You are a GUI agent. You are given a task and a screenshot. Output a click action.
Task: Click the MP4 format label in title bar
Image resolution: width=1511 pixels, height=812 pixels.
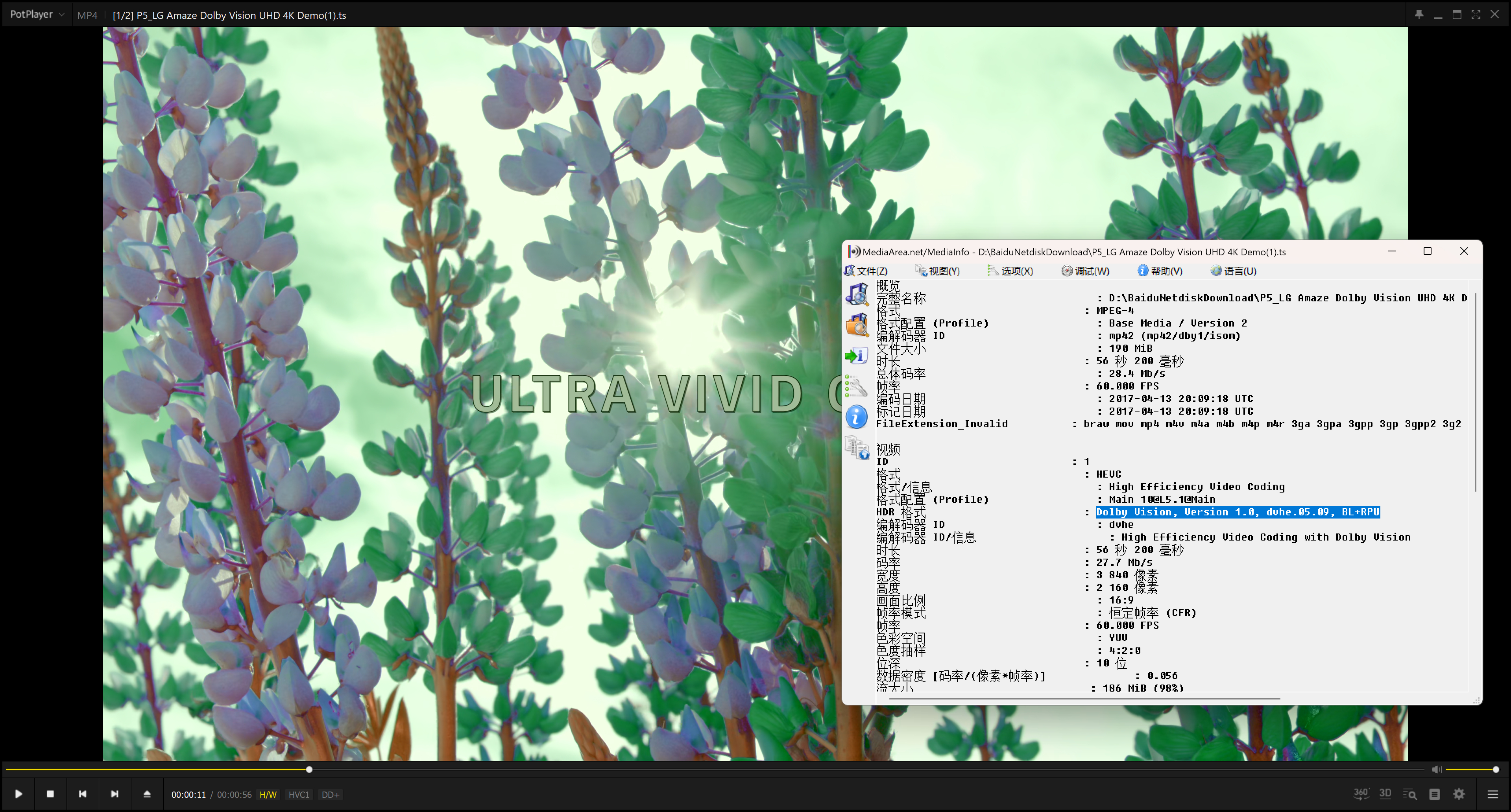87,15
